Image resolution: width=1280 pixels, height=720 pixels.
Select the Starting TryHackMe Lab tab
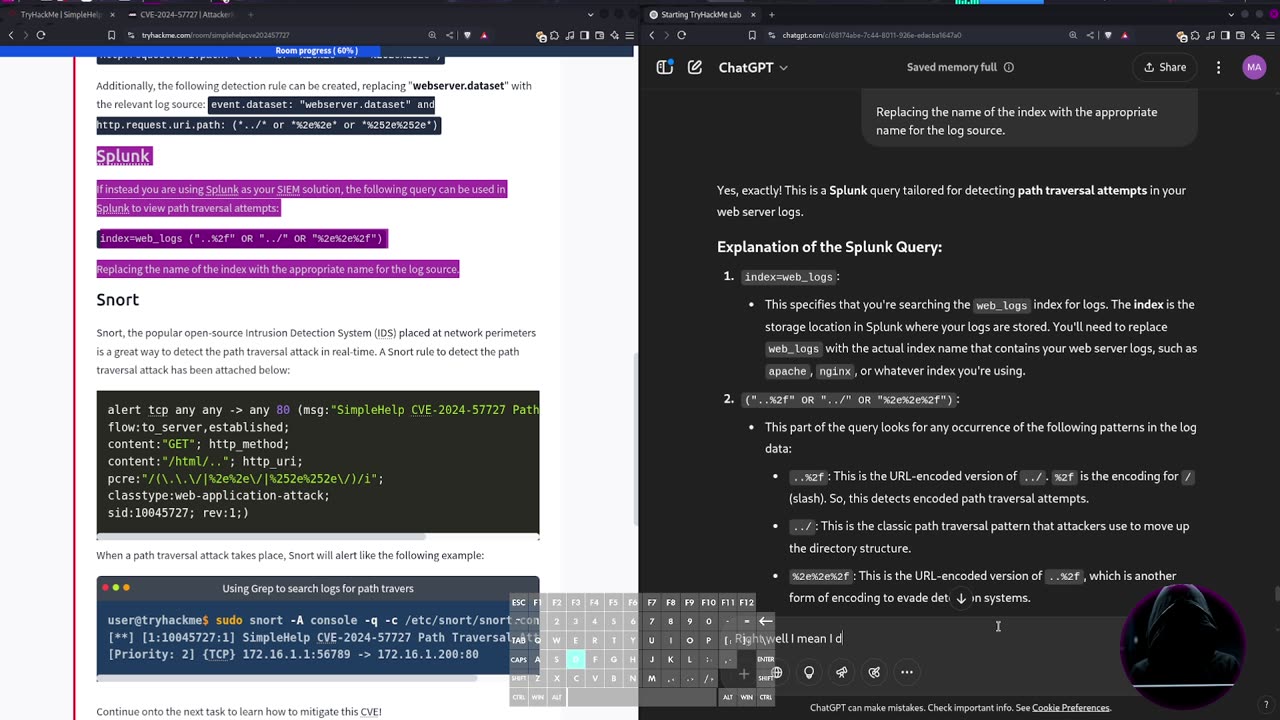(x=700, y=15)
